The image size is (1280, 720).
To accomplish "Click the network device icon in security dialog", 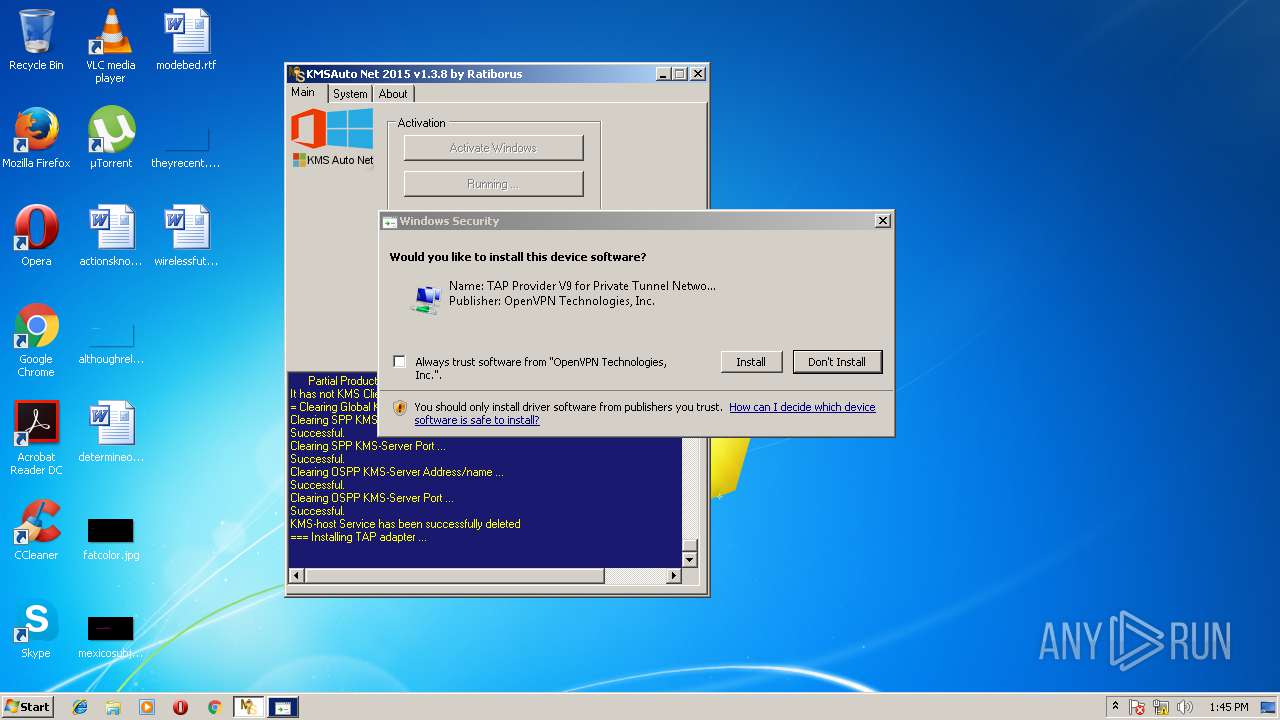I will 427,298.
